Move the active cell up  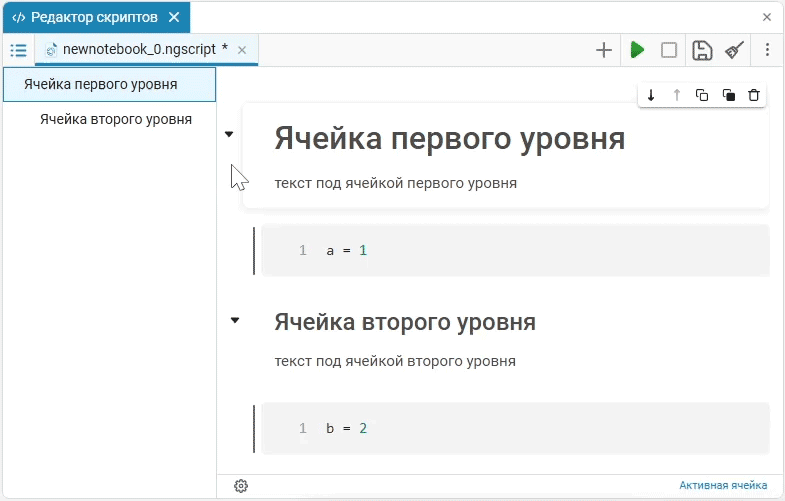677,95
